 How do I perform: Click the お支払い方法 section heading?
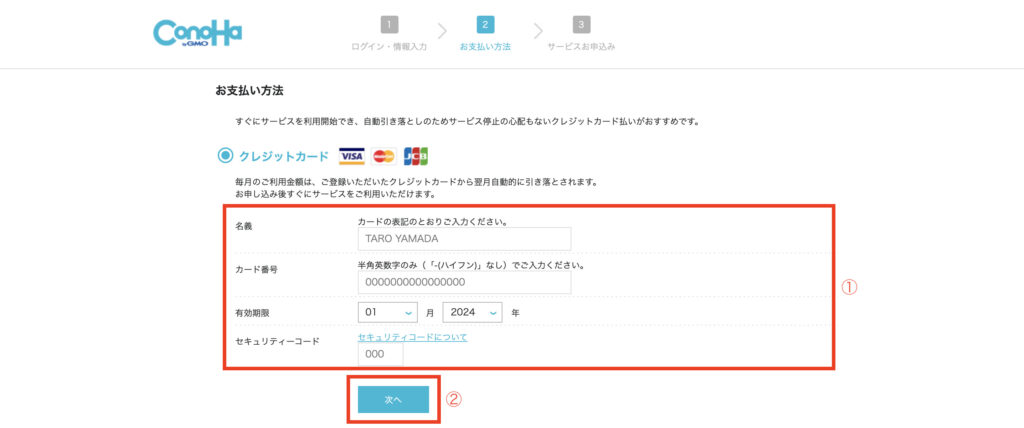249,91
